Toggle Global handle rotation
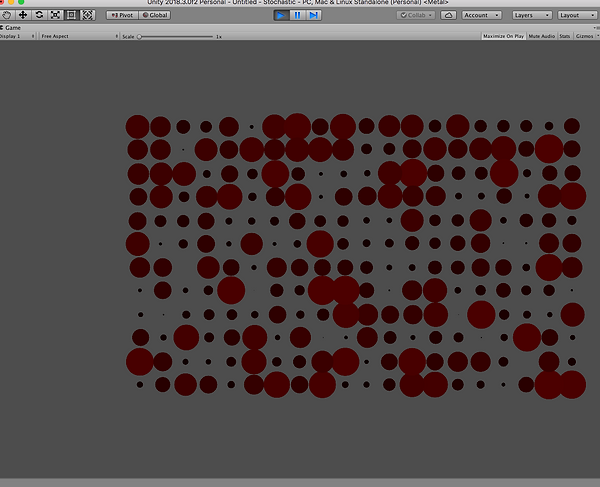The height and width of the screenshot is (487, 600). point(155,15)
